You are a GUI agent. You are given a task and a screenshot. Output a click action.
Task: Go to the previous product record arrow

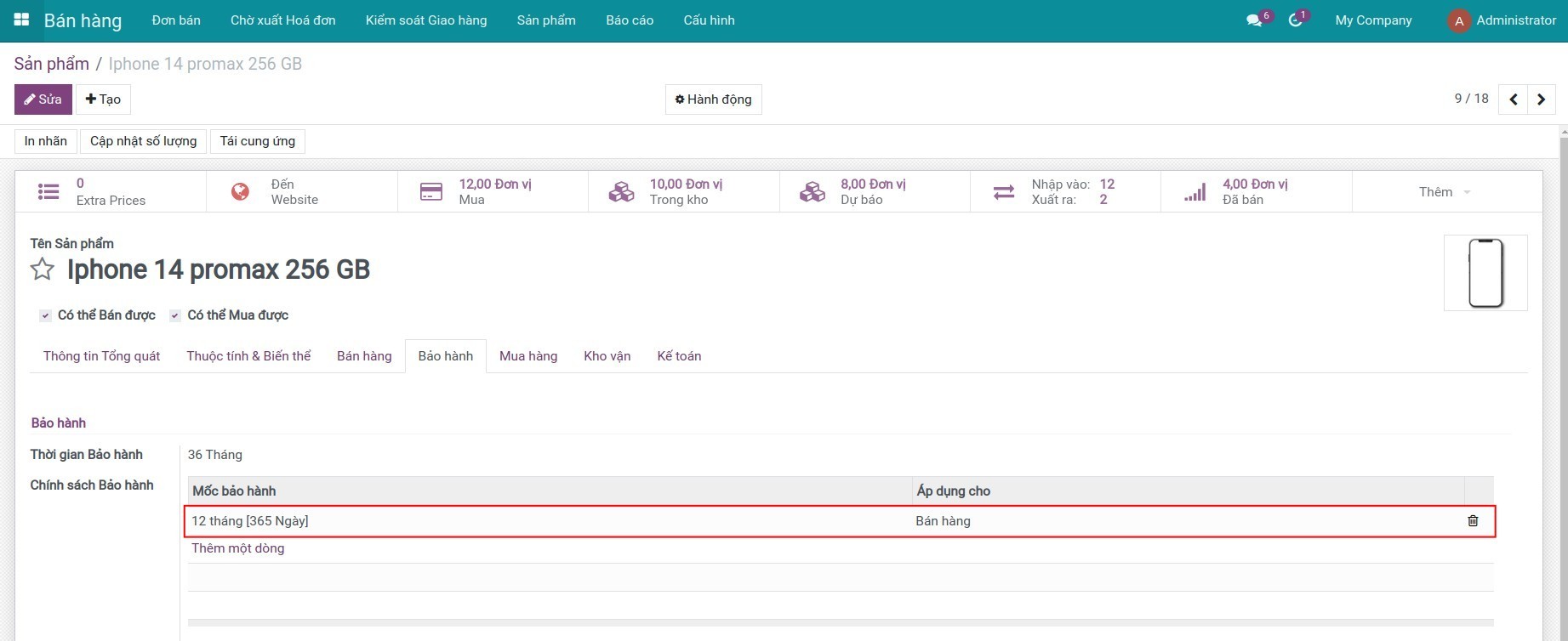[x=1513, y=99]
